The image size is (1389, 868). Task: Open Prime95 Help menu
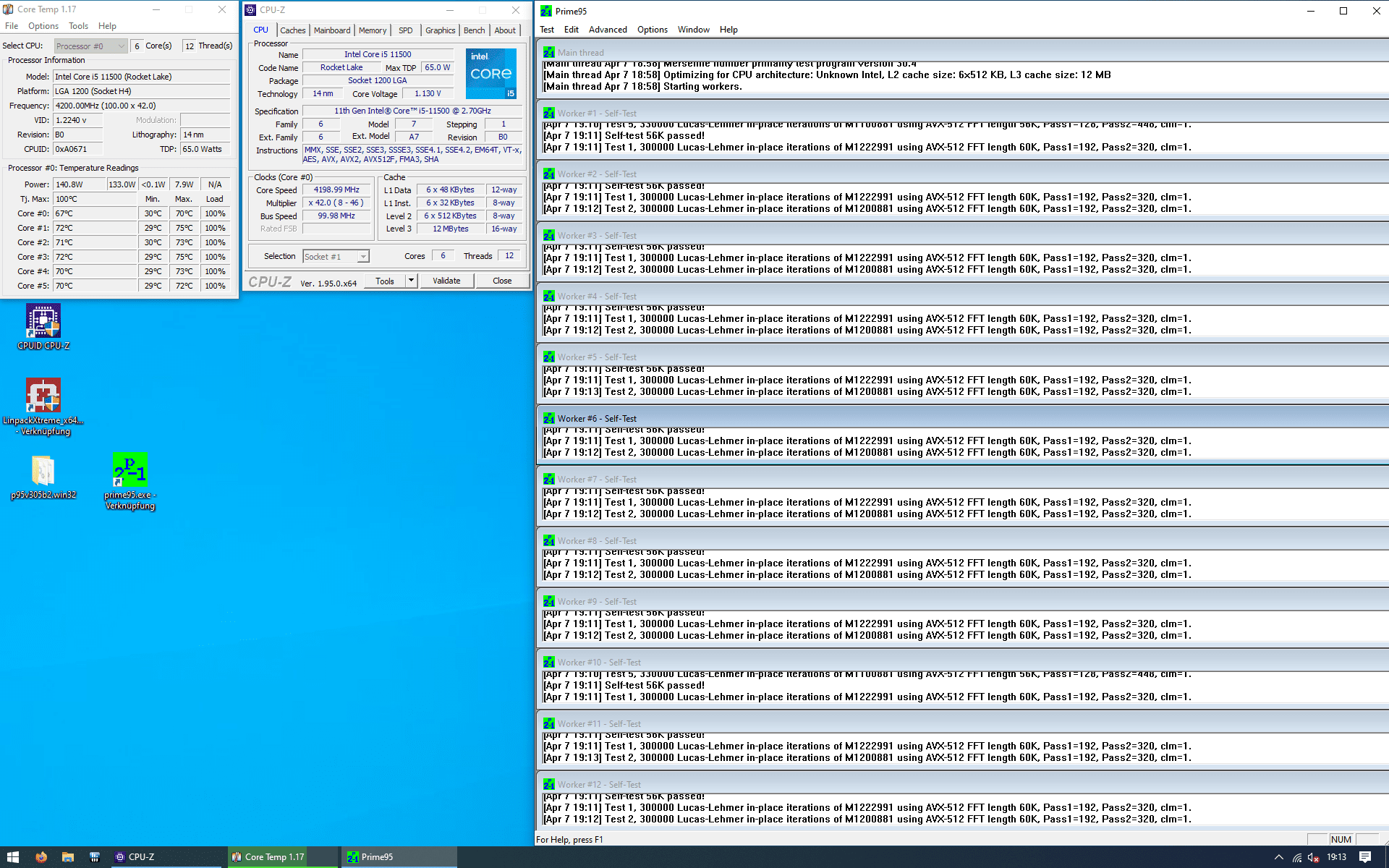coord(729,30)
